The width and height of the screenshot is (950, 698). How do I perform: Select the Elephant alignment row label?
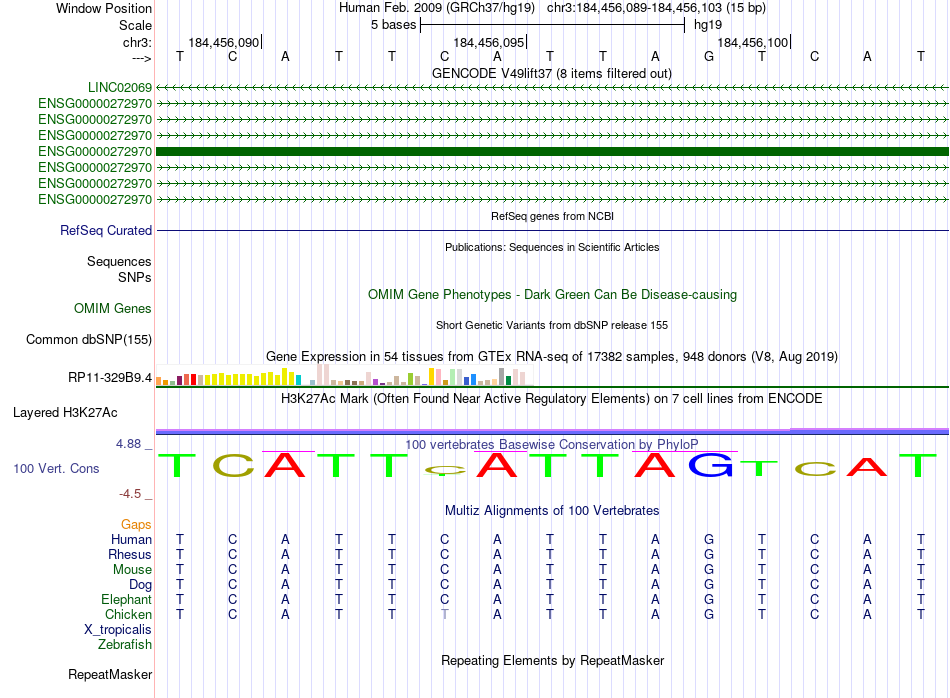pyautogui.click(x=126, y=599)
